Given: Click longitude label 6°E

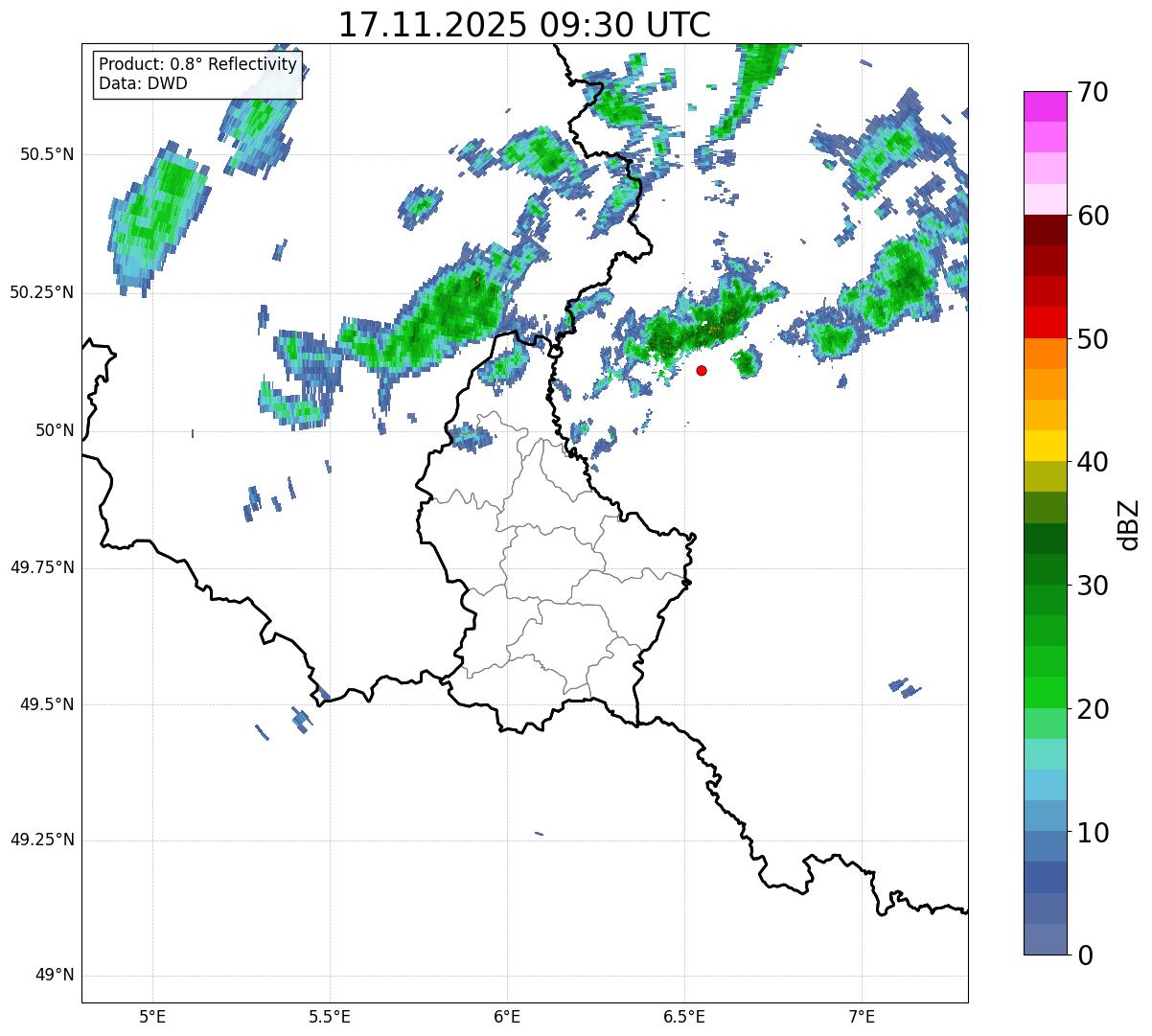Looking at the screenshot, I should [507, 1016].
